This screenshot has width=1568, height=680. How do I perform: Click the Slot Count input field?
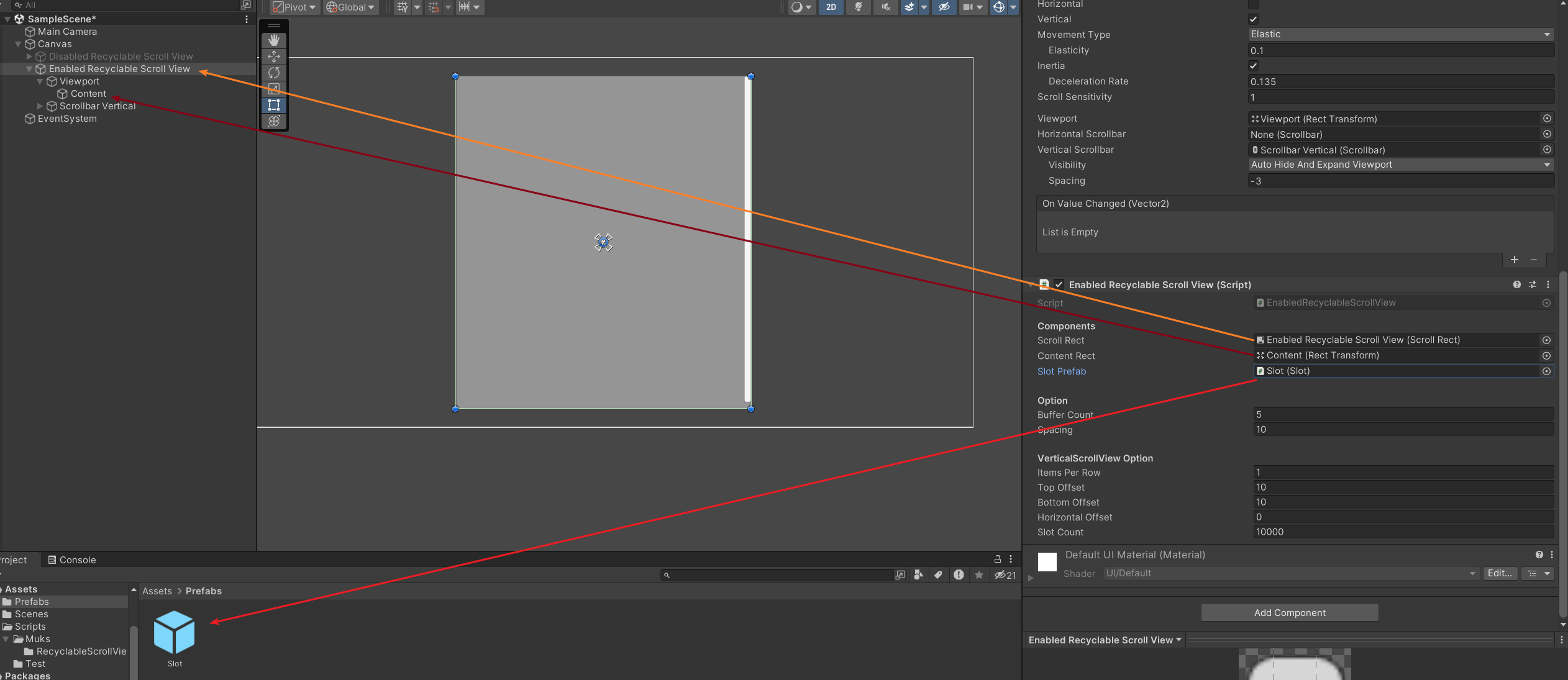coord(1403,532)
